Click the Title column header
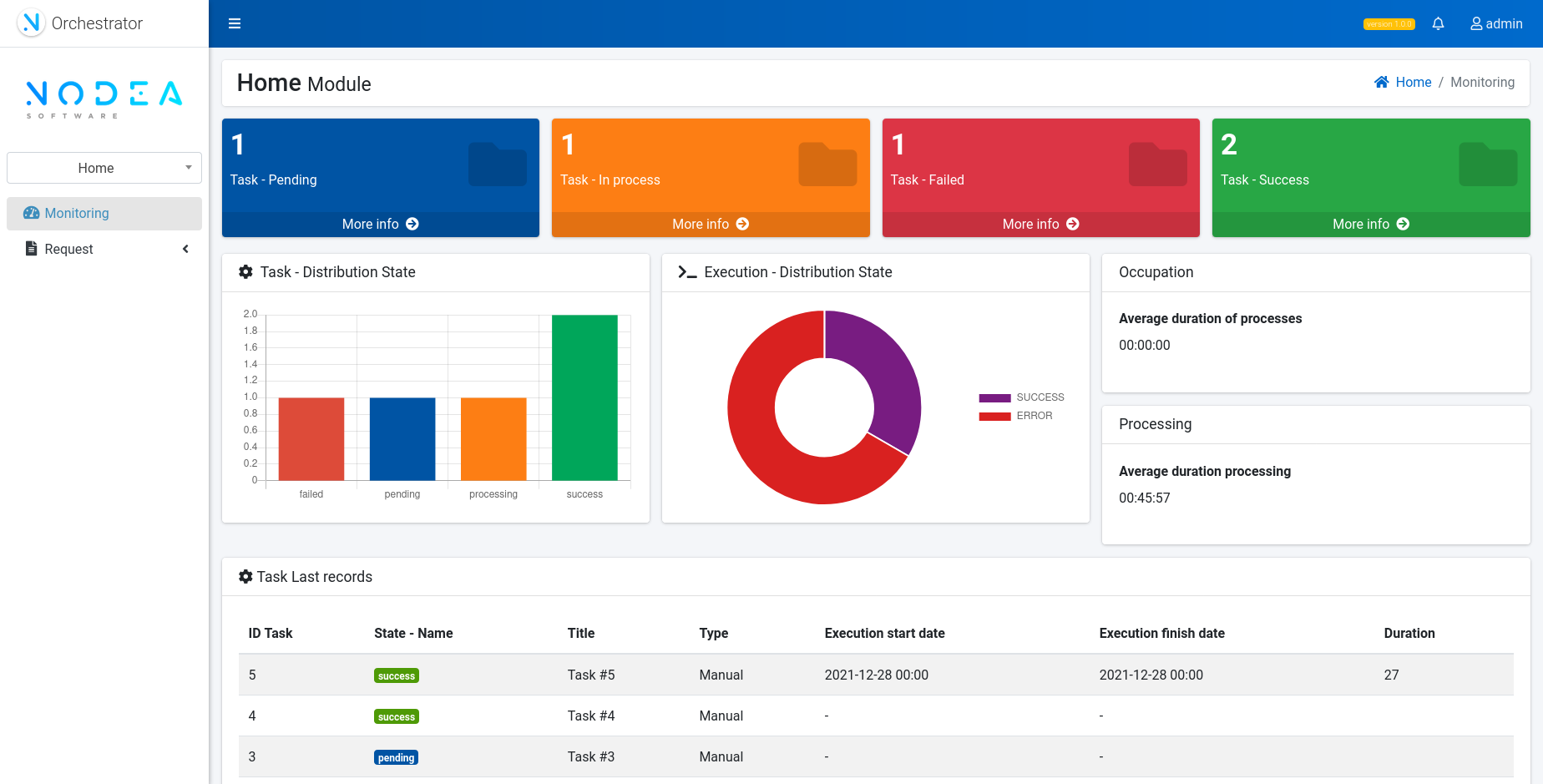The image size is (1543, 784). coord(581,633)
